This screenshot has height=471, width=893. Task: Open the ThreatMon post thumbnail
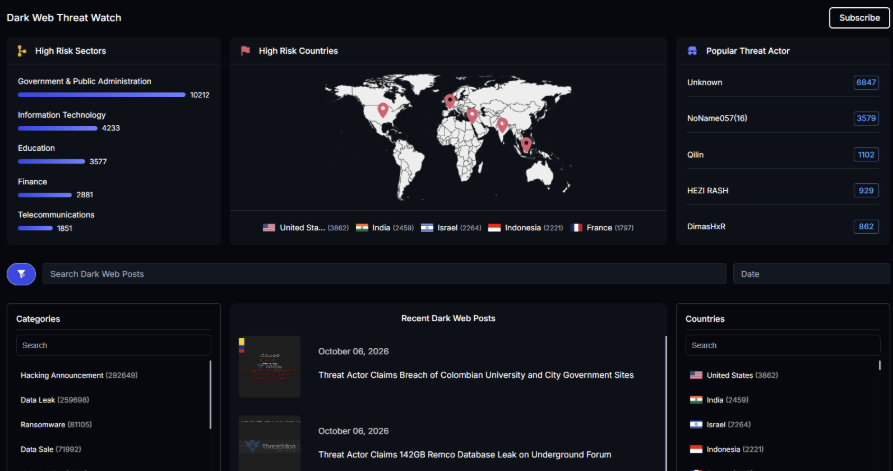point(269,444)
